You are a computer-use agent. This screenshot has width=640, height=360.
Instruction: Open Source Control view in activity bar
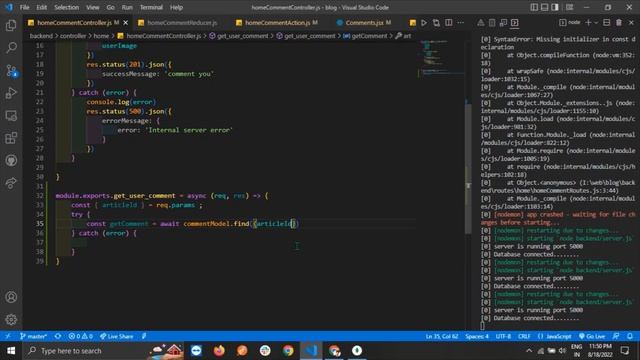[x=11, y=71]
